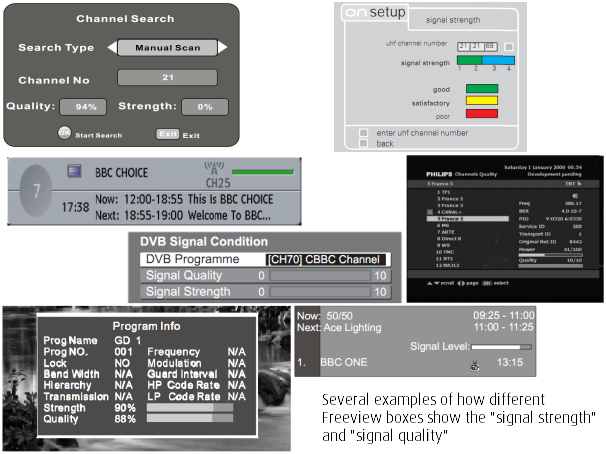Click the DVB Programme row label

point(192,259)
